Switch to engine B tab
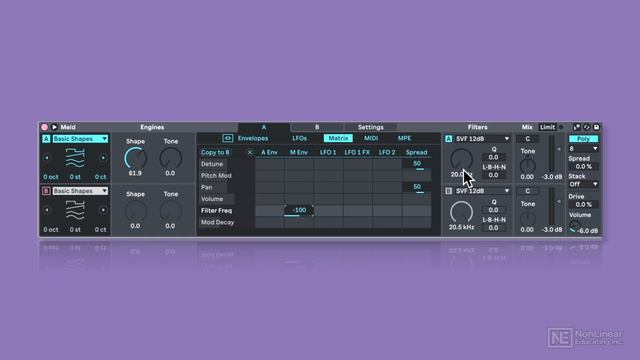Screen dimensions: 640x360 pyautogui.click(x=317, y=127)
